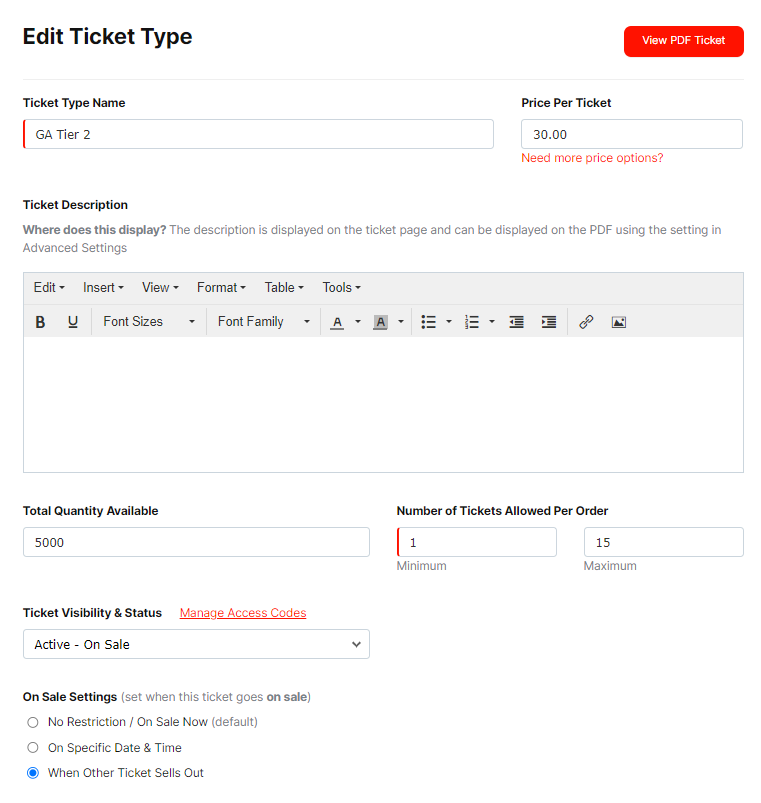This screenshot has width=761, height=803.
Task: Open the Table menu
Action: coord(284,287)
